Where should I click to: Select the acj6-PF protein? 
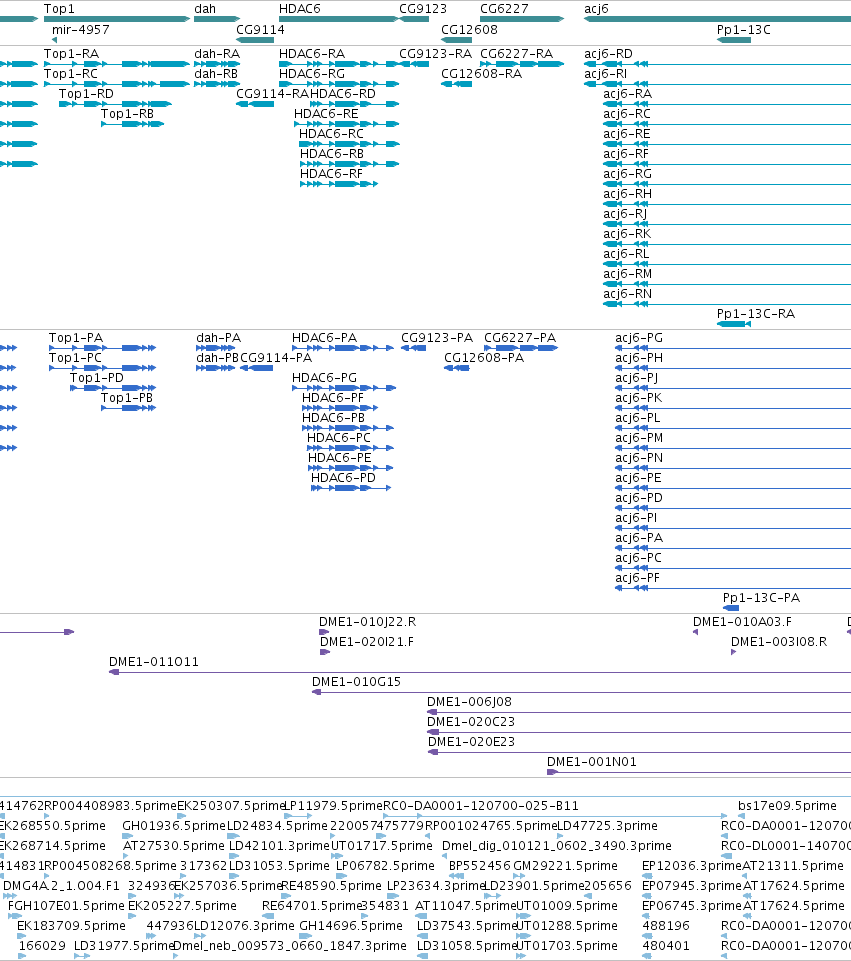(x=733, y=588)
